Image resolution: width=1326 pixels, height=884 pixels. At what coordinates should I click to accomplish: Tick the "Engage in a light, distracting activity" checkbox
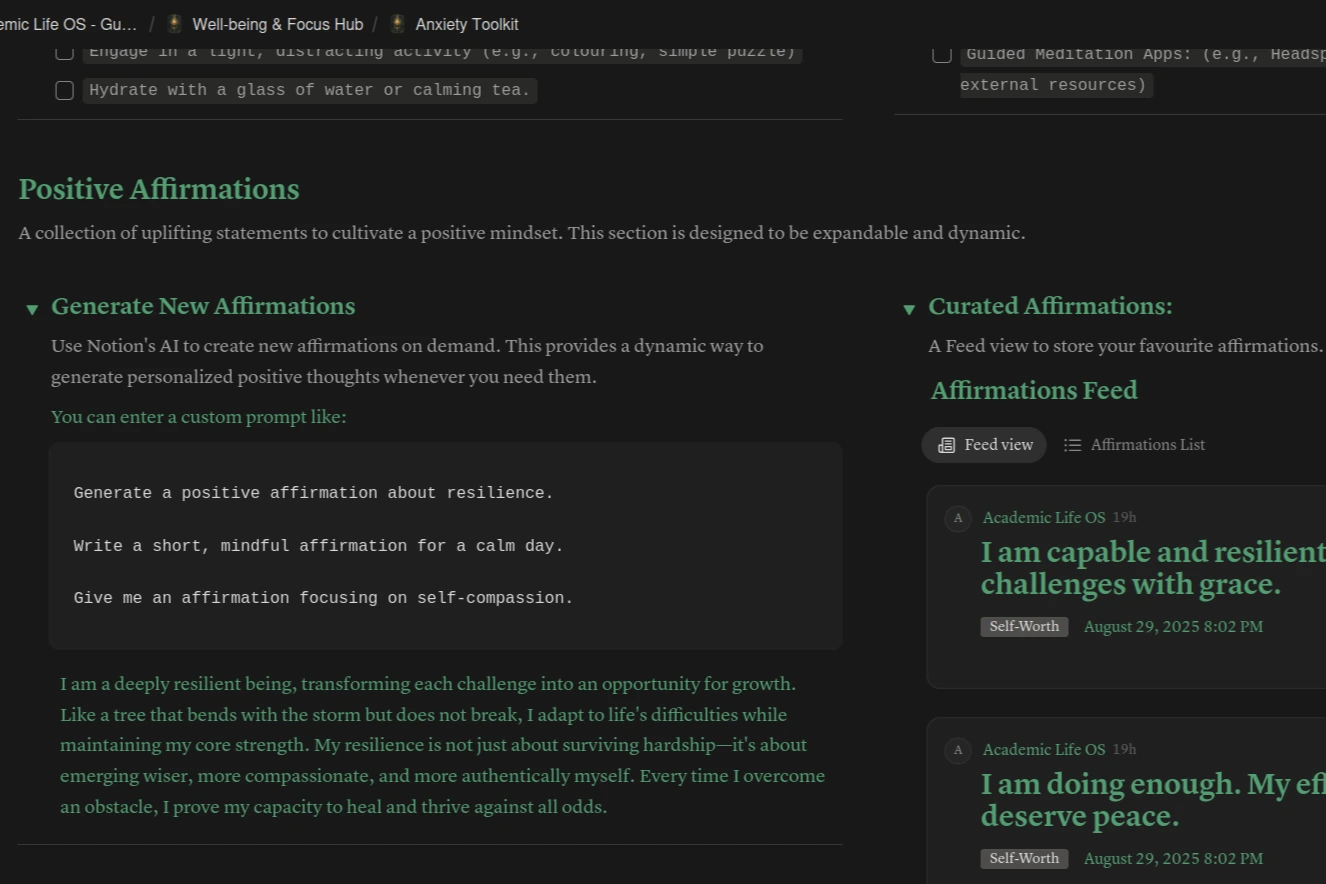65,52
